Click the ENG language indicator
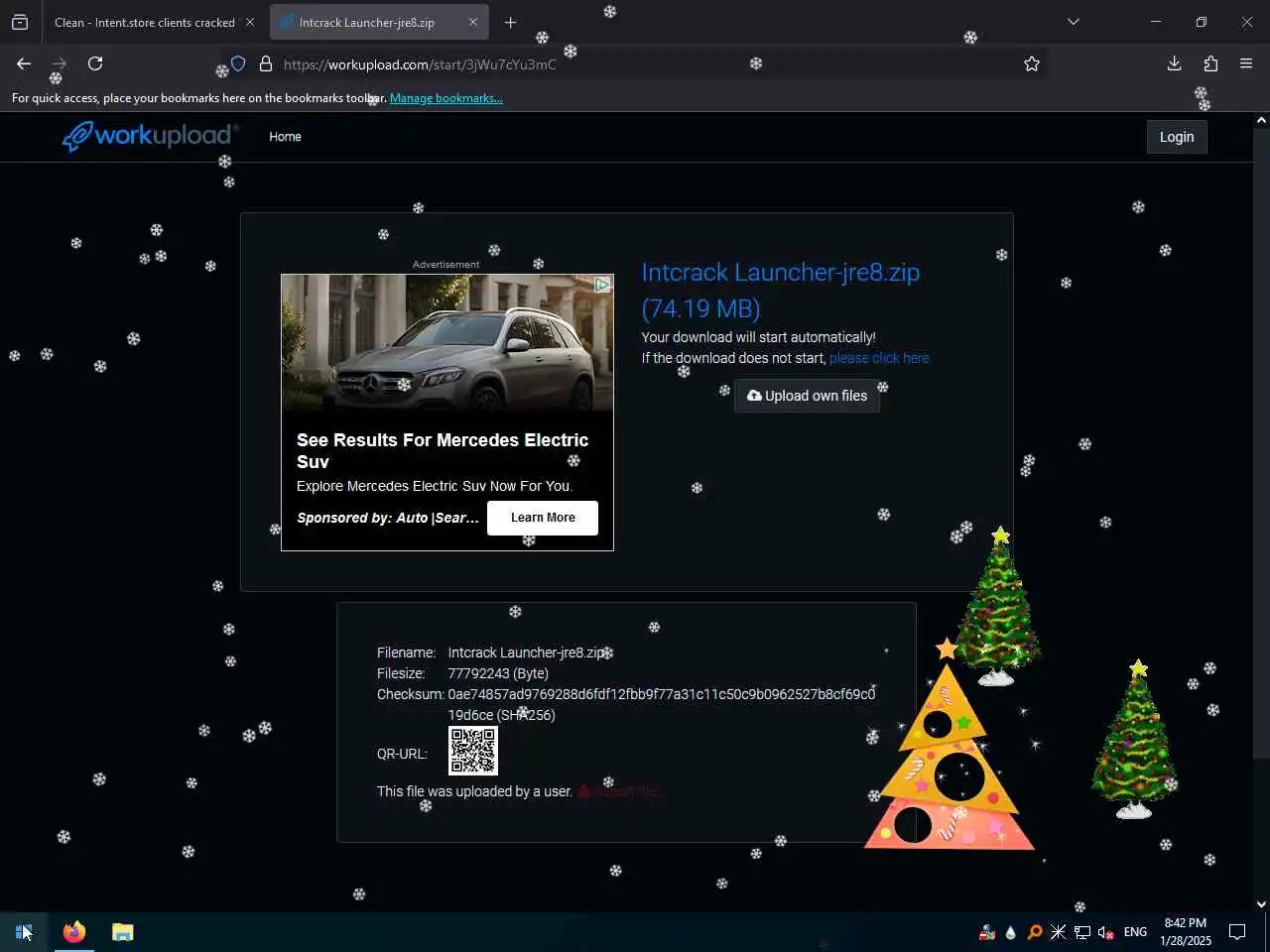 coord(1135,932)
